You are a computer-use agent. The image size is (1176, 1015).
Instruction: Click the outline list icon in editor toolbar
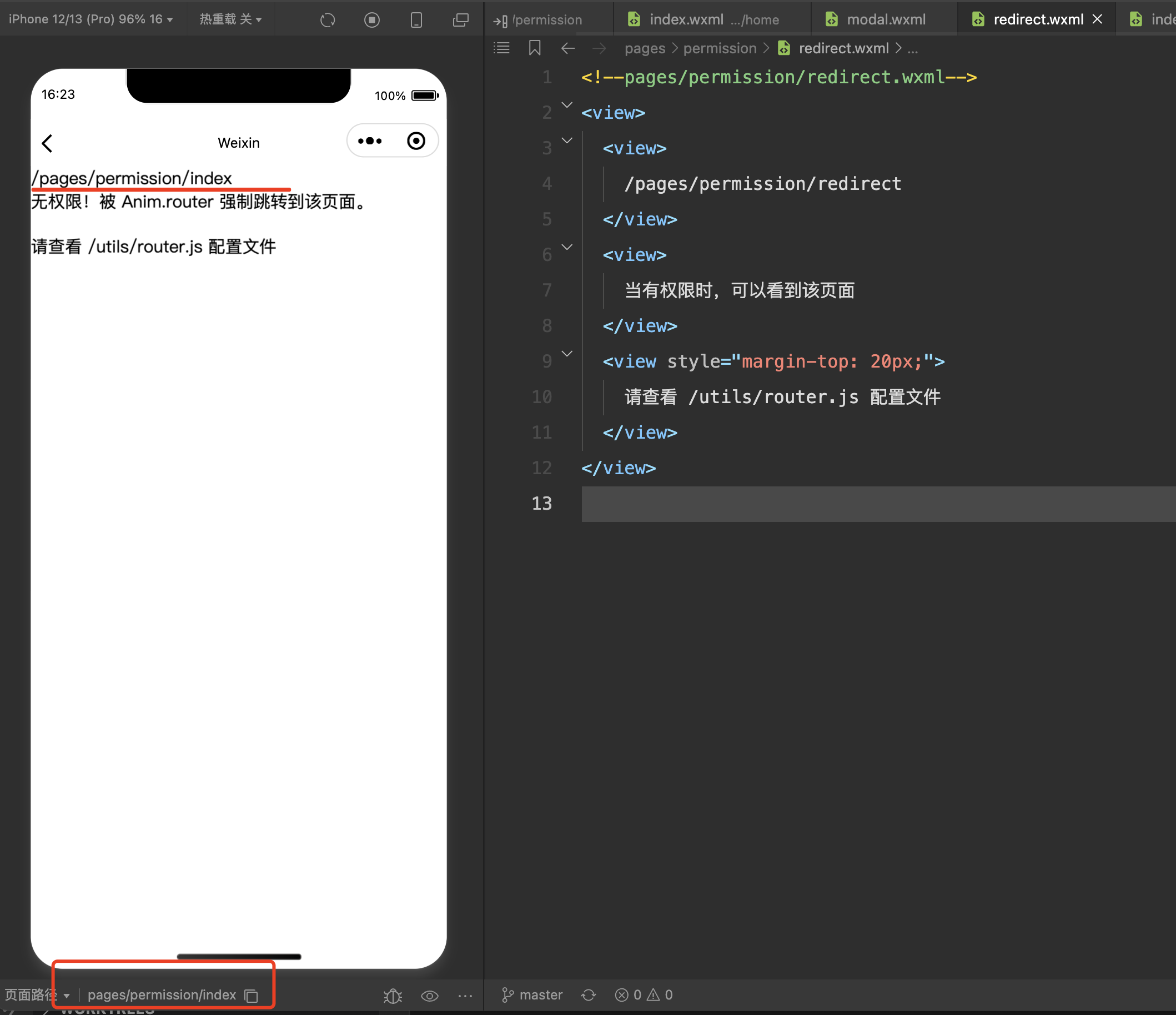[x=502, y=48]
